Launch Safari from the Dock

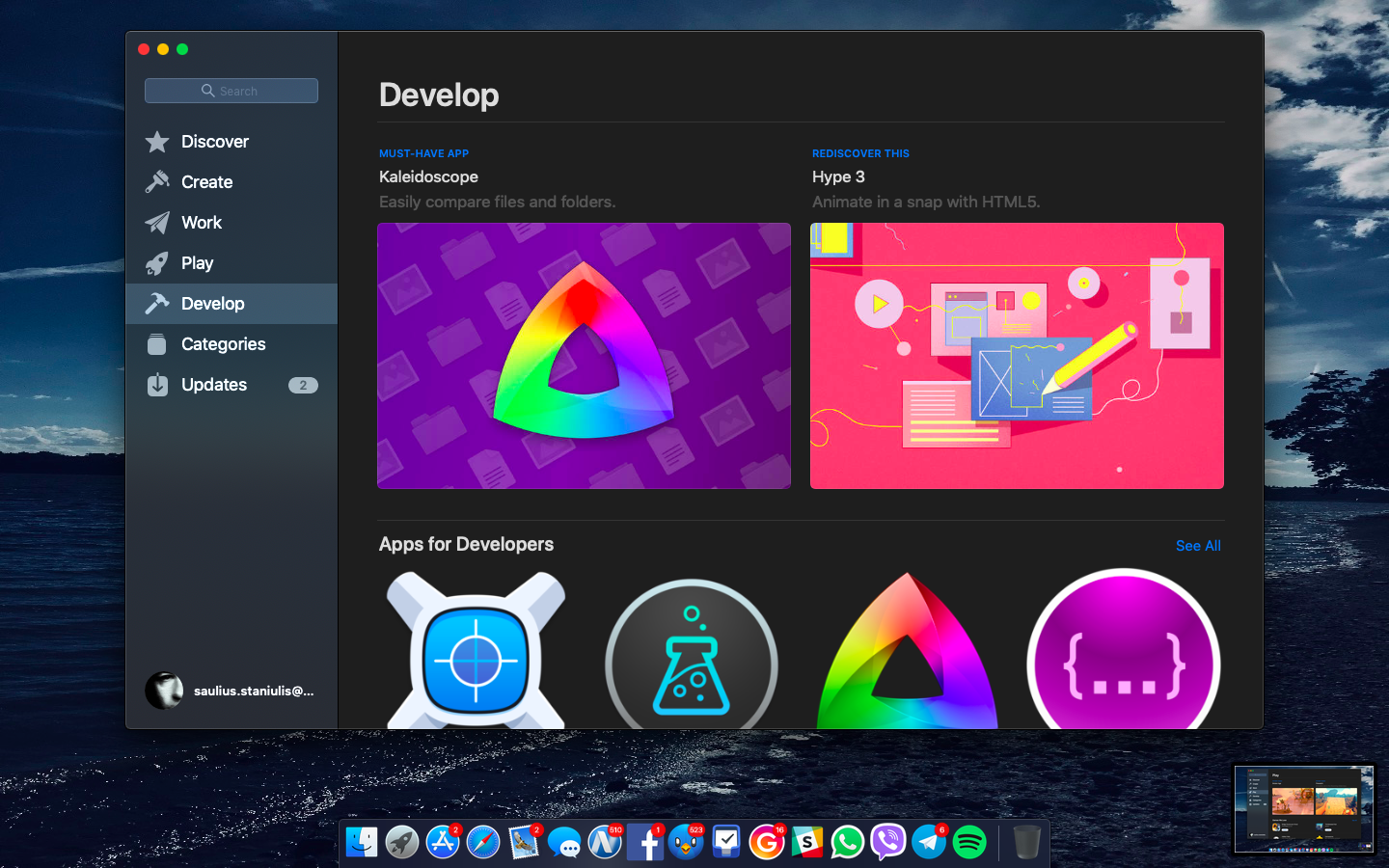click(x=483, y=842)
